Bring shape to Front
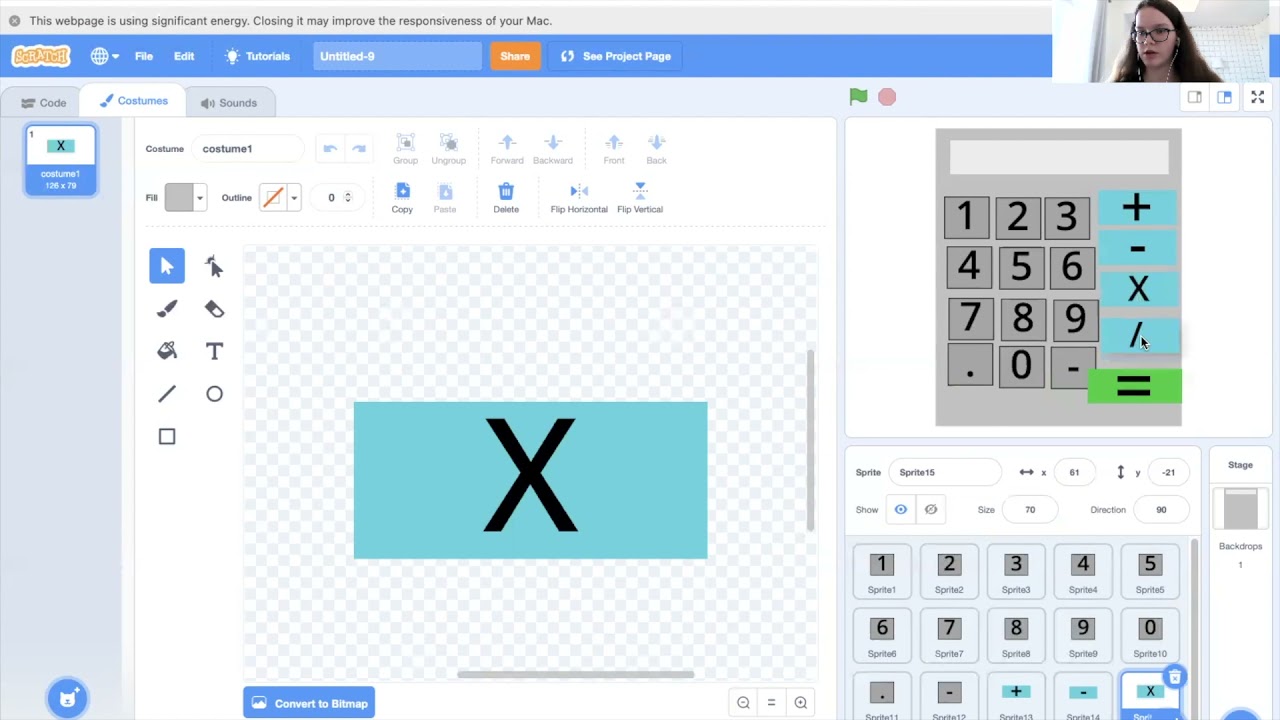Screen dimensions: 1280x720 tap(614, 149)
